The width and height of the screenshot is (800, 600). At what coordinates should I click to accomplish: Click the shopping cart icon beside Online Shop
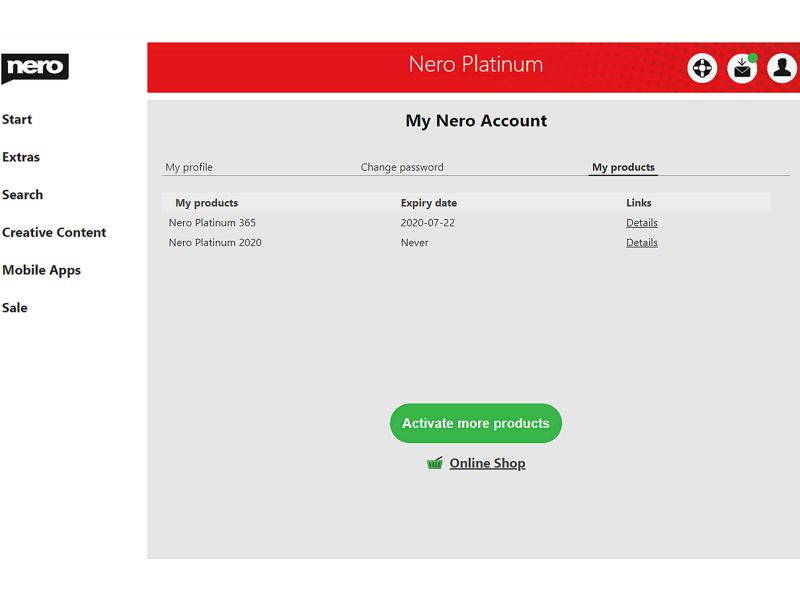click(x=433, y=462)
